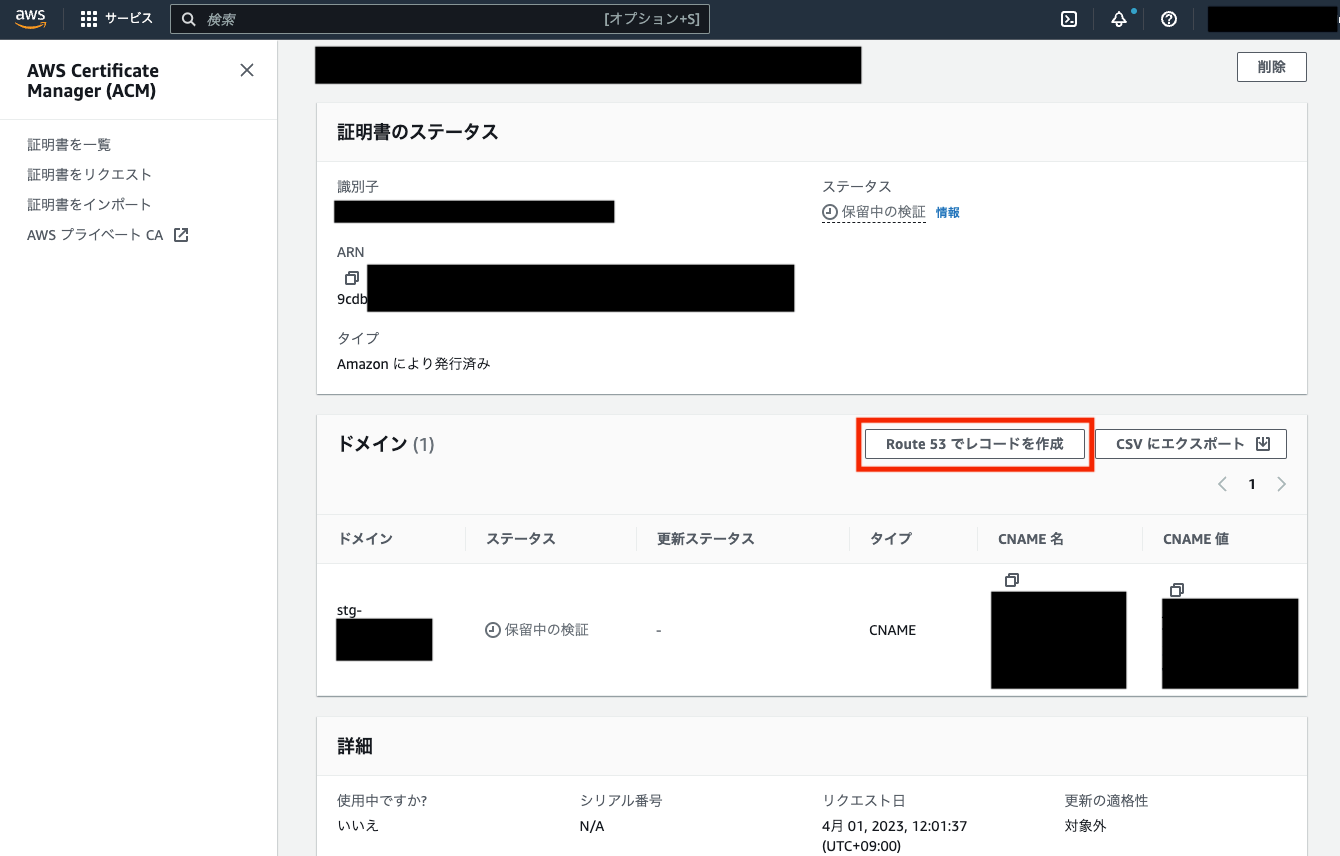Click the 証明書のステータス heading
Screen dimensions: 1340x856
click(x=417, y=132)
